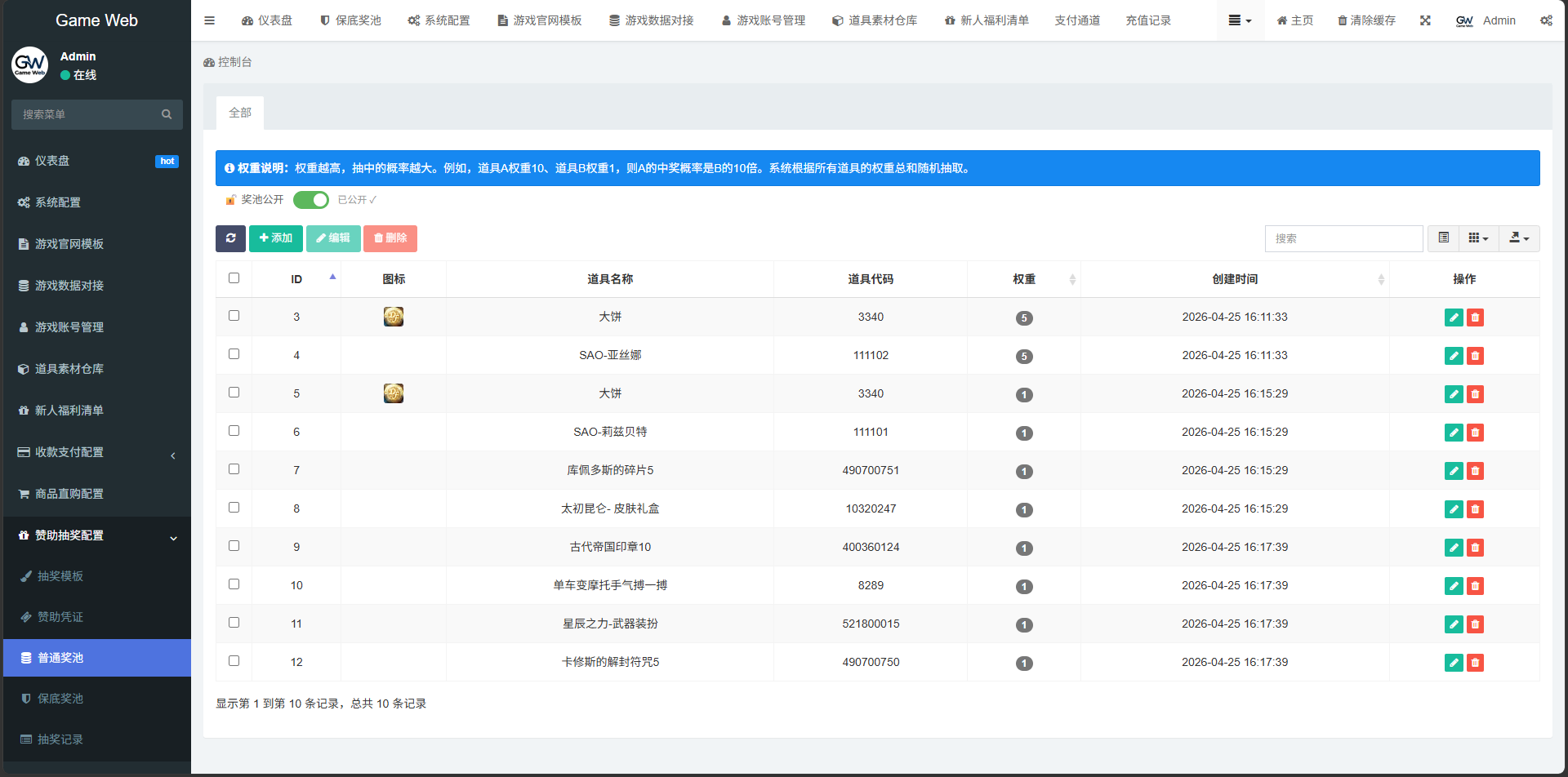Delete the SAO-亚丝娜 row with trash icon
The width and height of the screenshot is (1568, 777).
[x=1475, y=356]
